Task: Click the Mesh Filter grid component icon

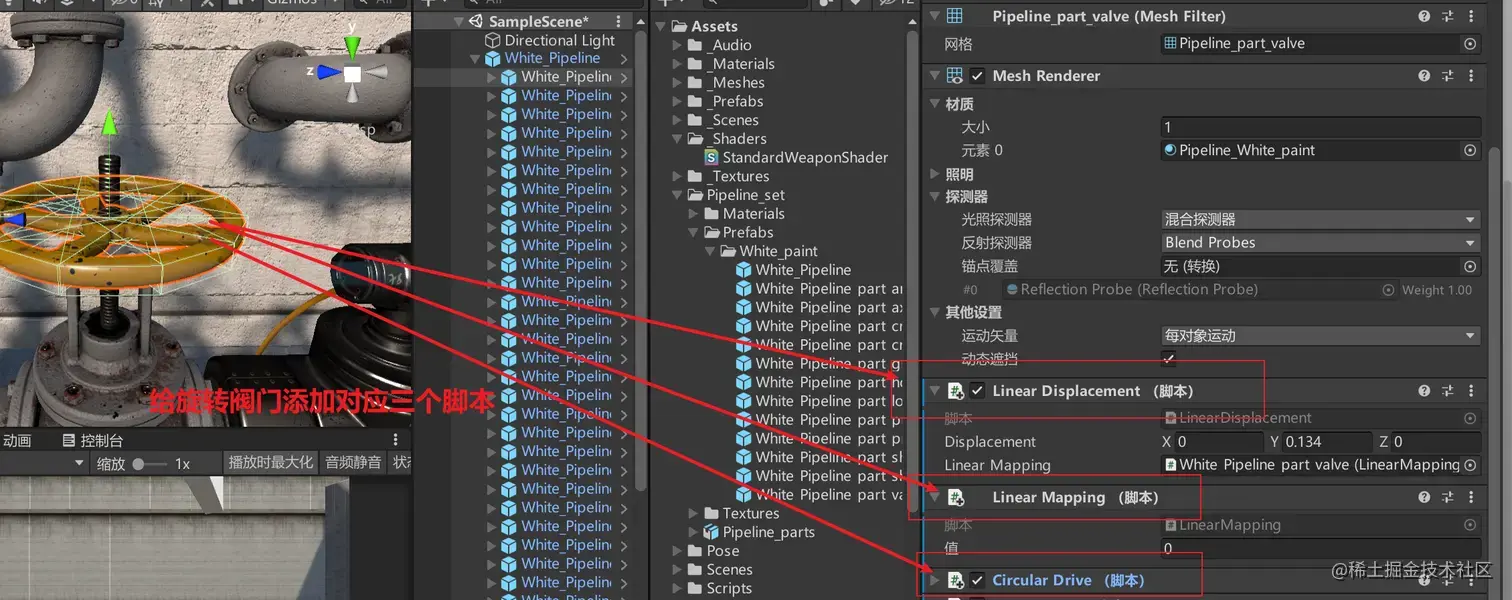Action: click(955, 16)
